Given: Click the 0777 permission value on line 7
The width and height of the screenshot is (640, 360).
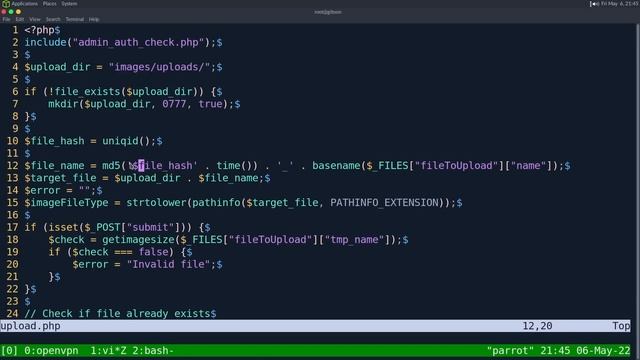Looking at the screenshot, I should tap(174, 104).
